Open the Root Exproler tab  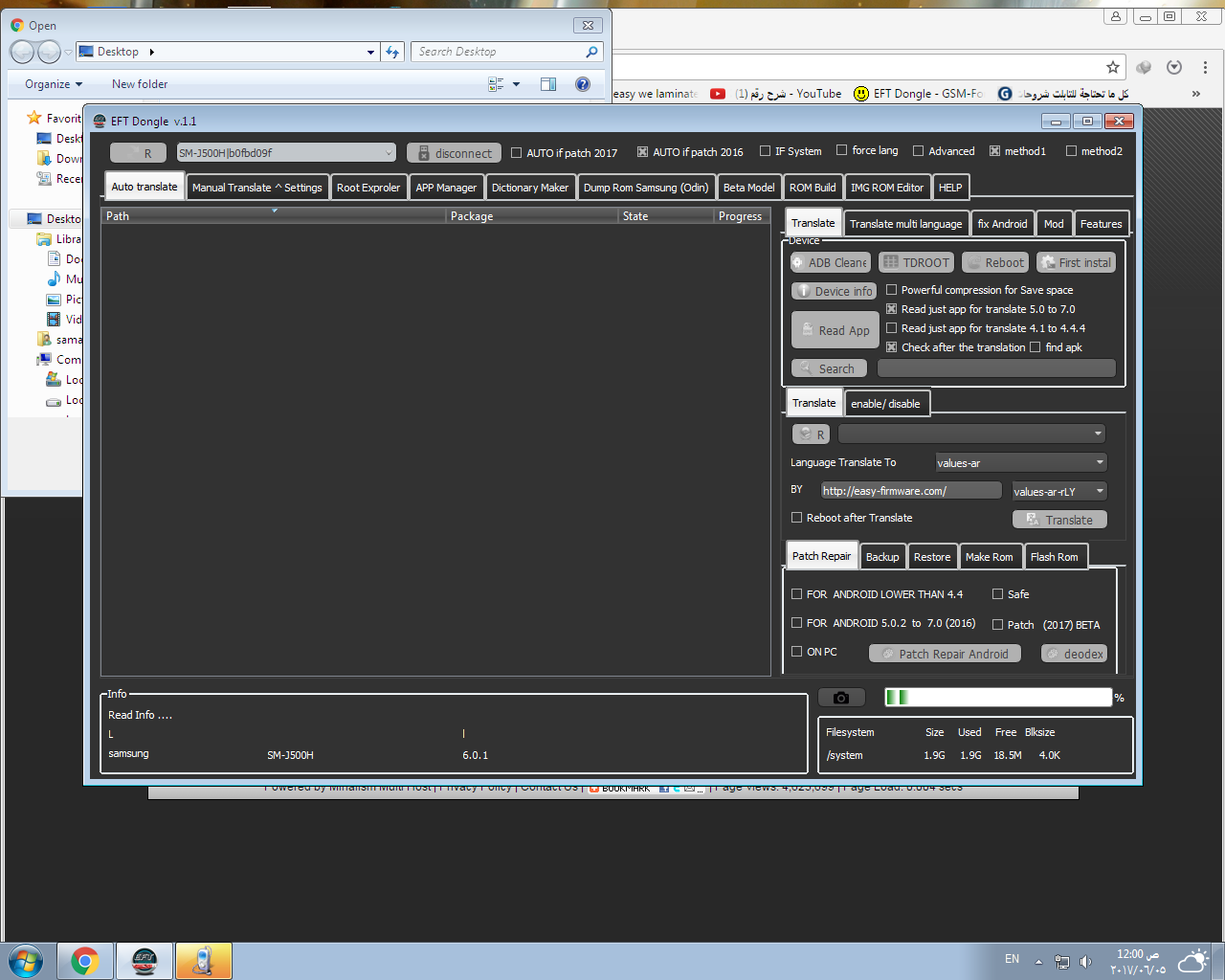click(x=368, y=188)
